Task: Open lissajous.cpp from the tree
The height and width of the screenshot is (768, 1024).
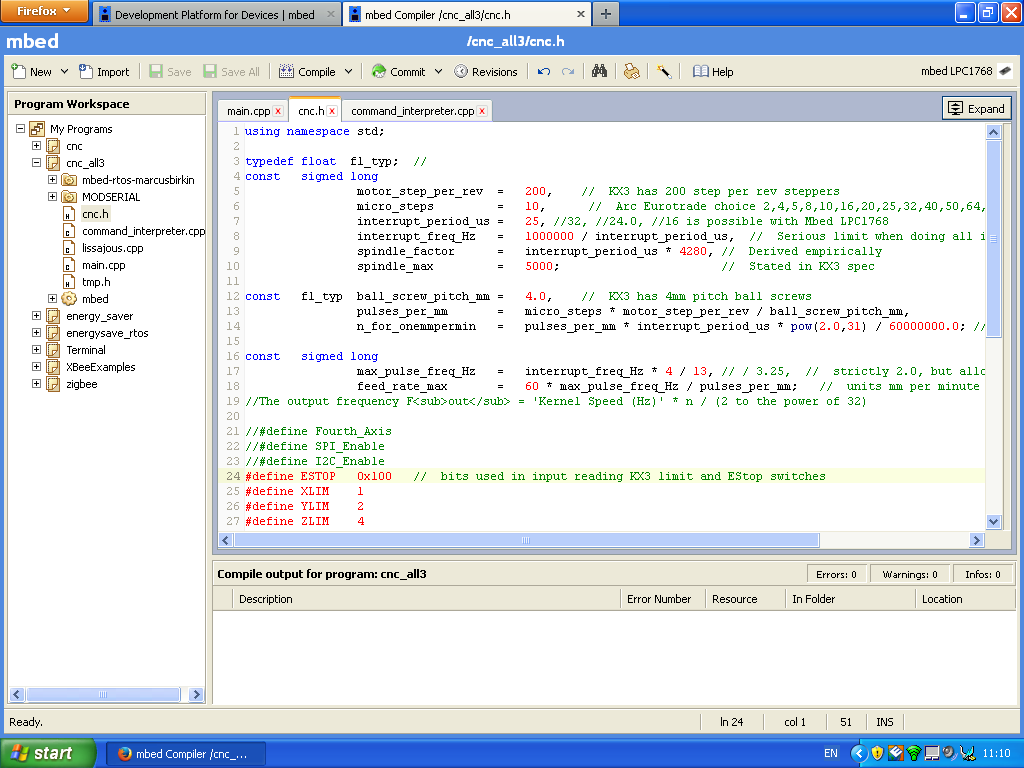Action: tap(112, 248)
